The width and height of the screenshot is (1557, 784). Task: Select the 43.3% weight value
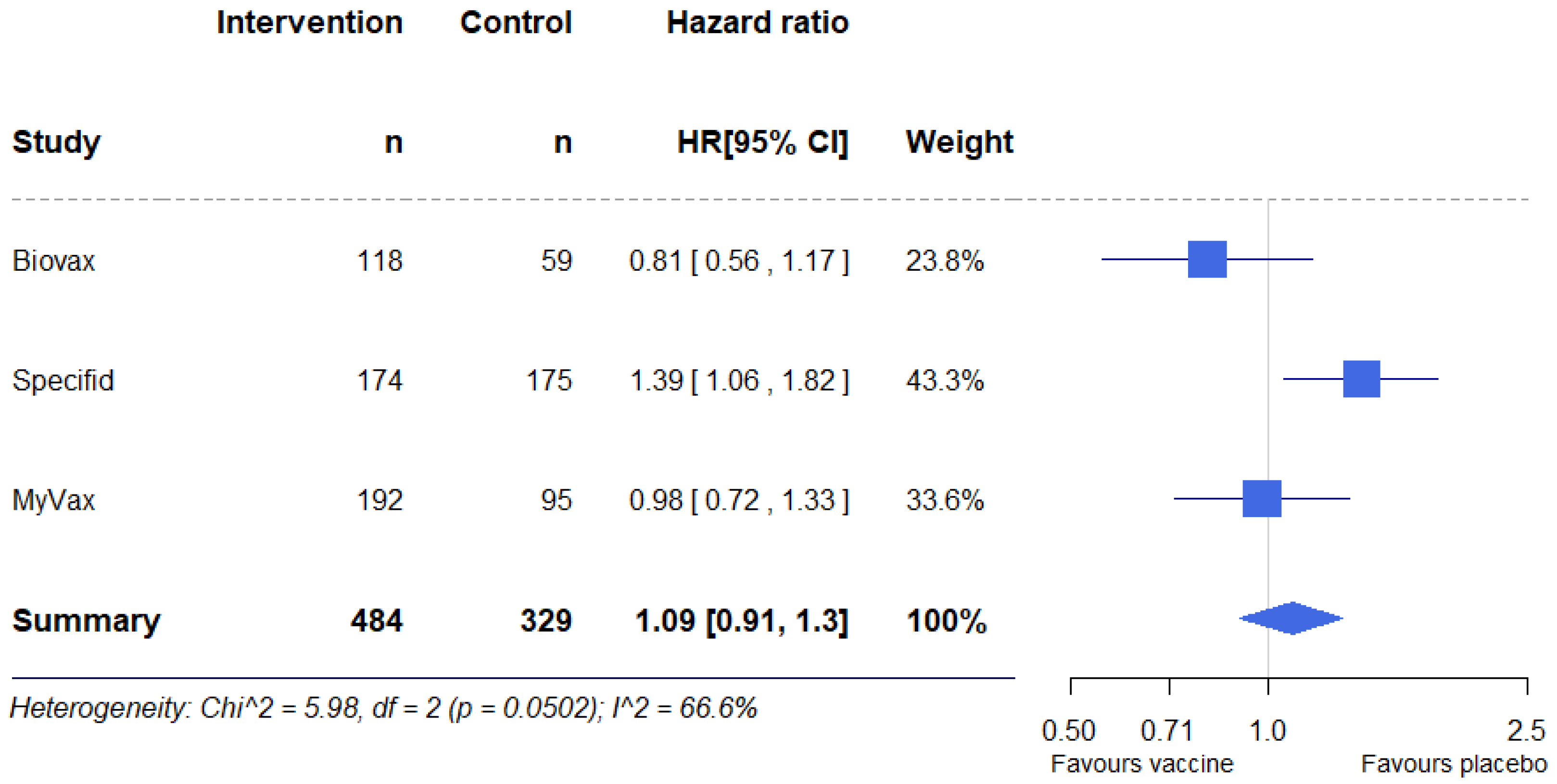point(945,381)
